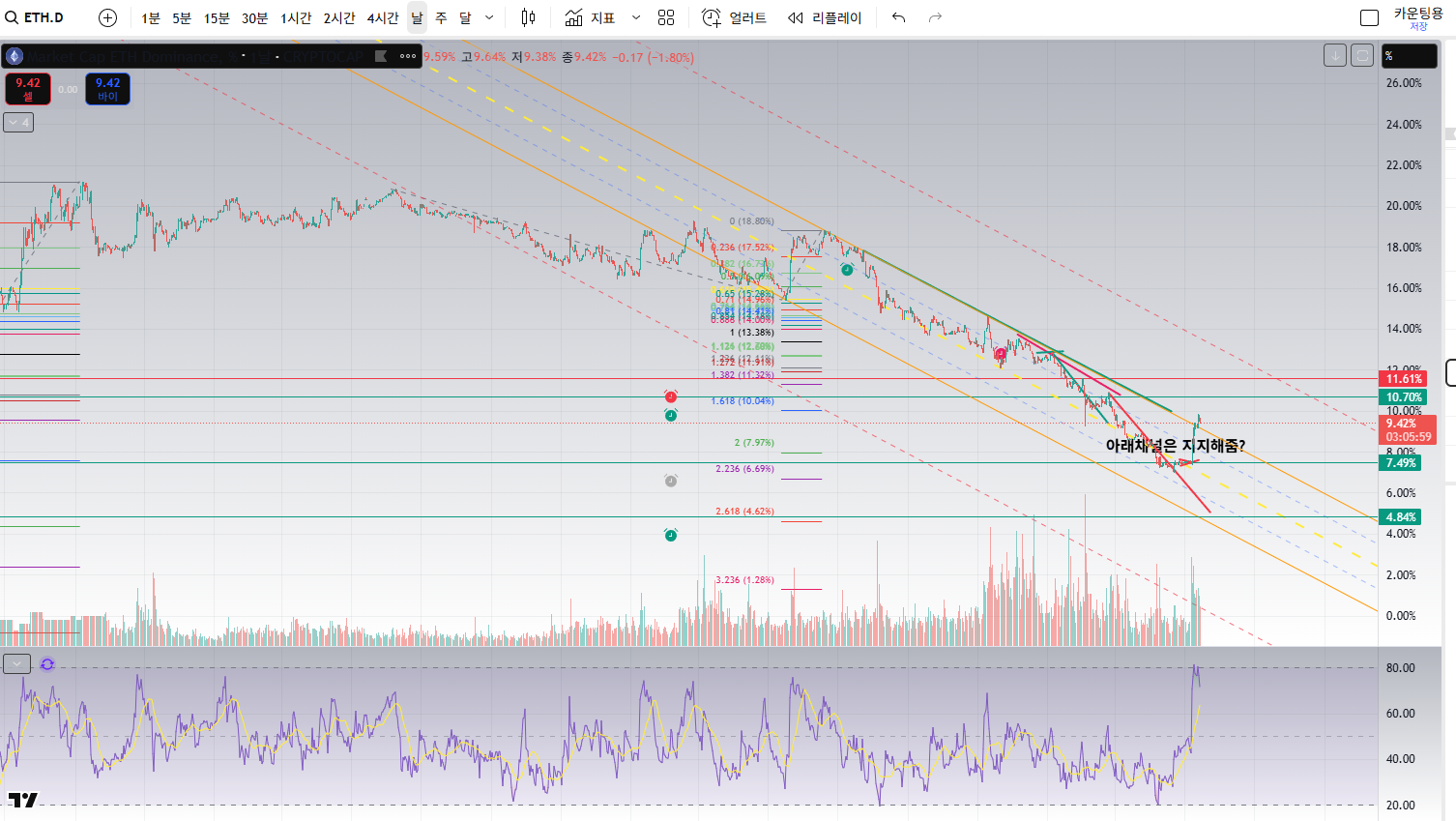Switch to the 1분 timeframe
This screenshot has width=1456, height=821.
[151, 18]
